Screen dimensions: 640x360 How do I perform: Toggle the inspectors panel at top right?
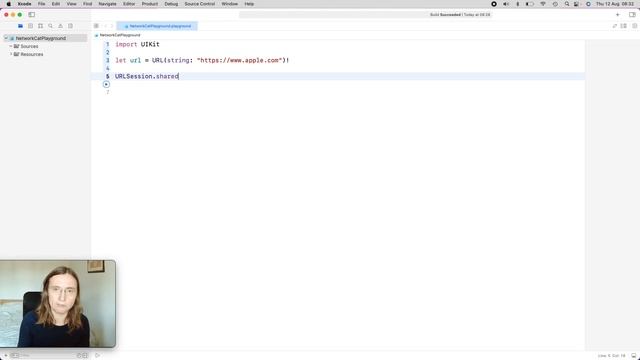(632, 15)
